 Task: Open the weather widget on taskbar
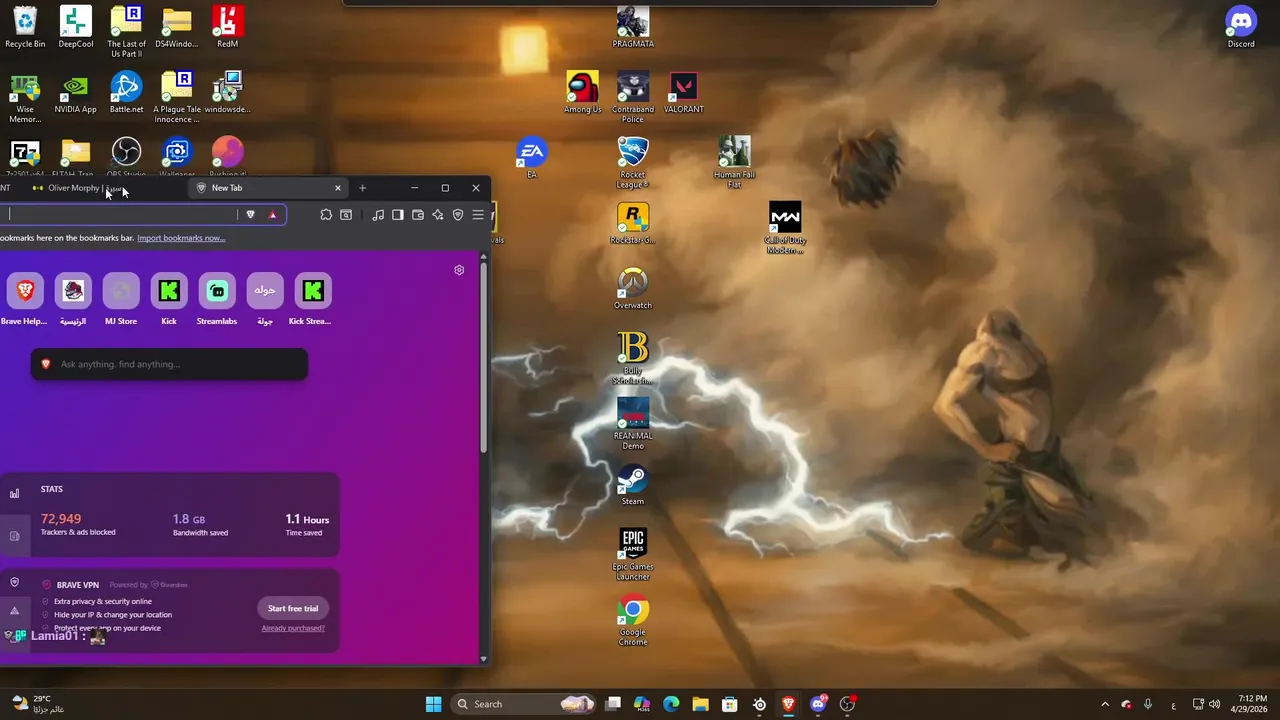click(x=38, y=704)
